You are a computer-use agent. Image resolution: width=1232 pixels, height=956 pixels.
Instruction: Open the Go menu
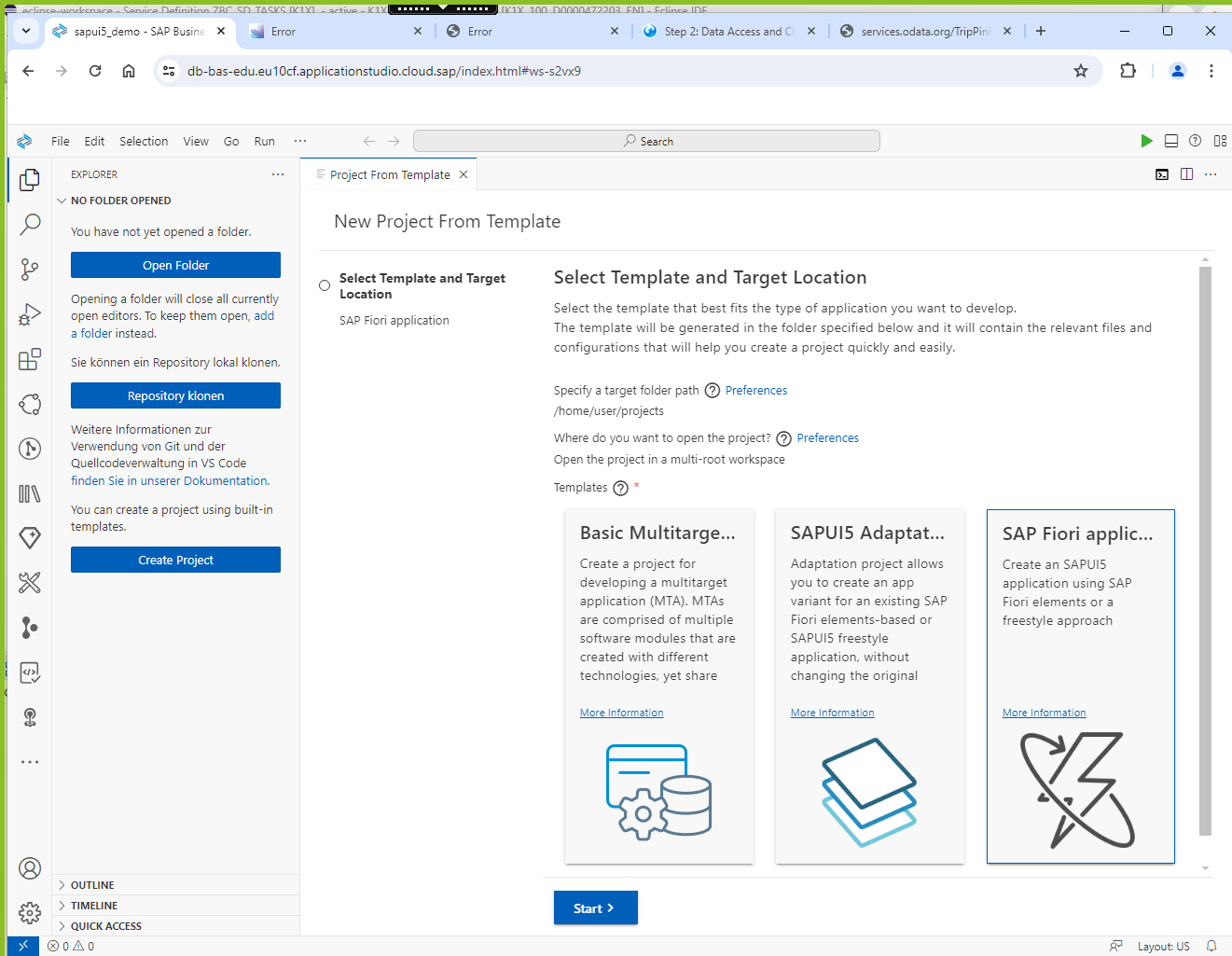[231, 142]
